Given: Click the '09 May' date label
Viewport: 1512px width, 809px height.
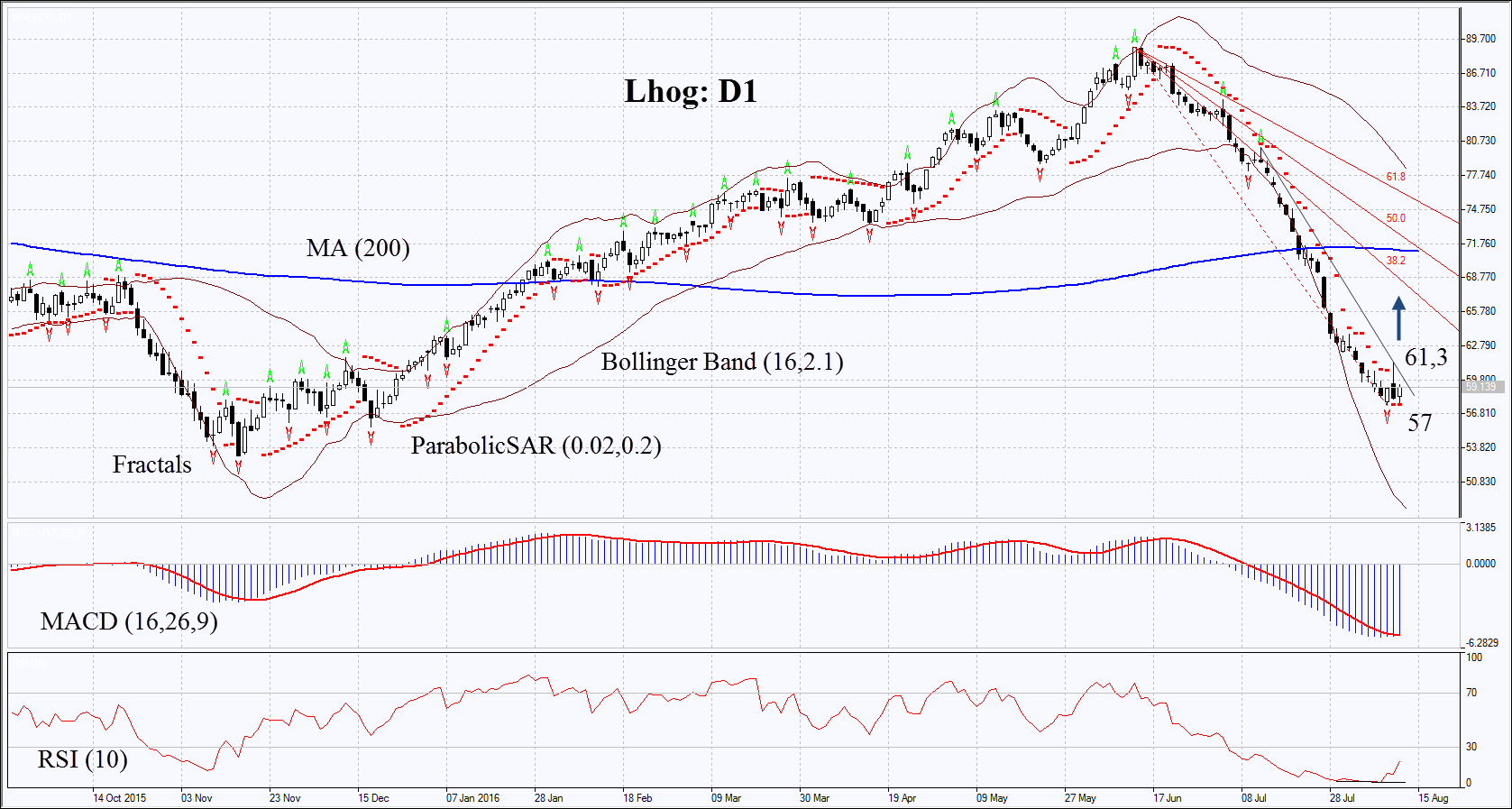Looking at the screenshot, I should 992,798.
